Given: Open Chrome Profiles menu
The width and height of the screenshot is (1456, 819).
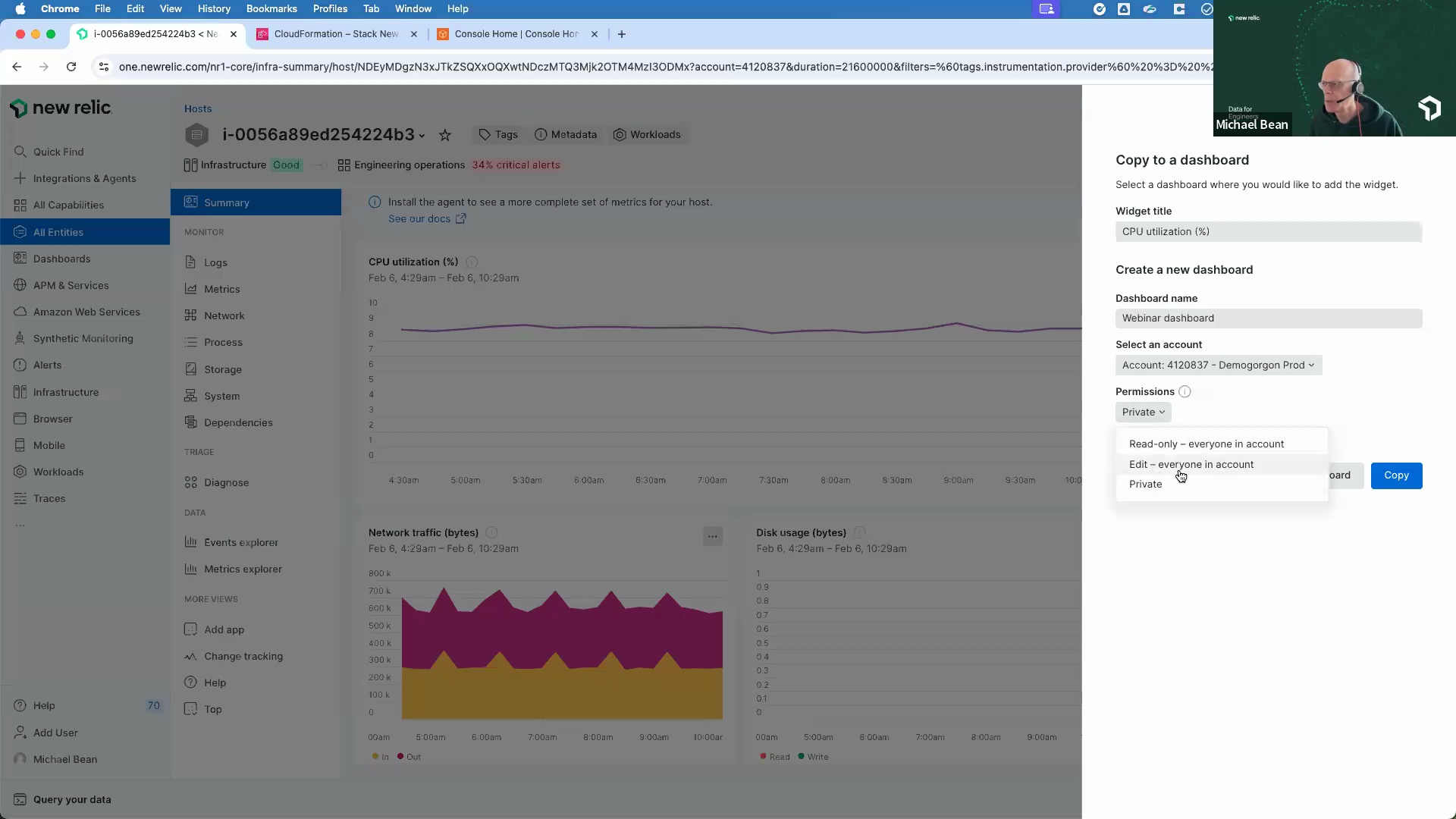Looking at the screenshot, I should click(330, 9).
